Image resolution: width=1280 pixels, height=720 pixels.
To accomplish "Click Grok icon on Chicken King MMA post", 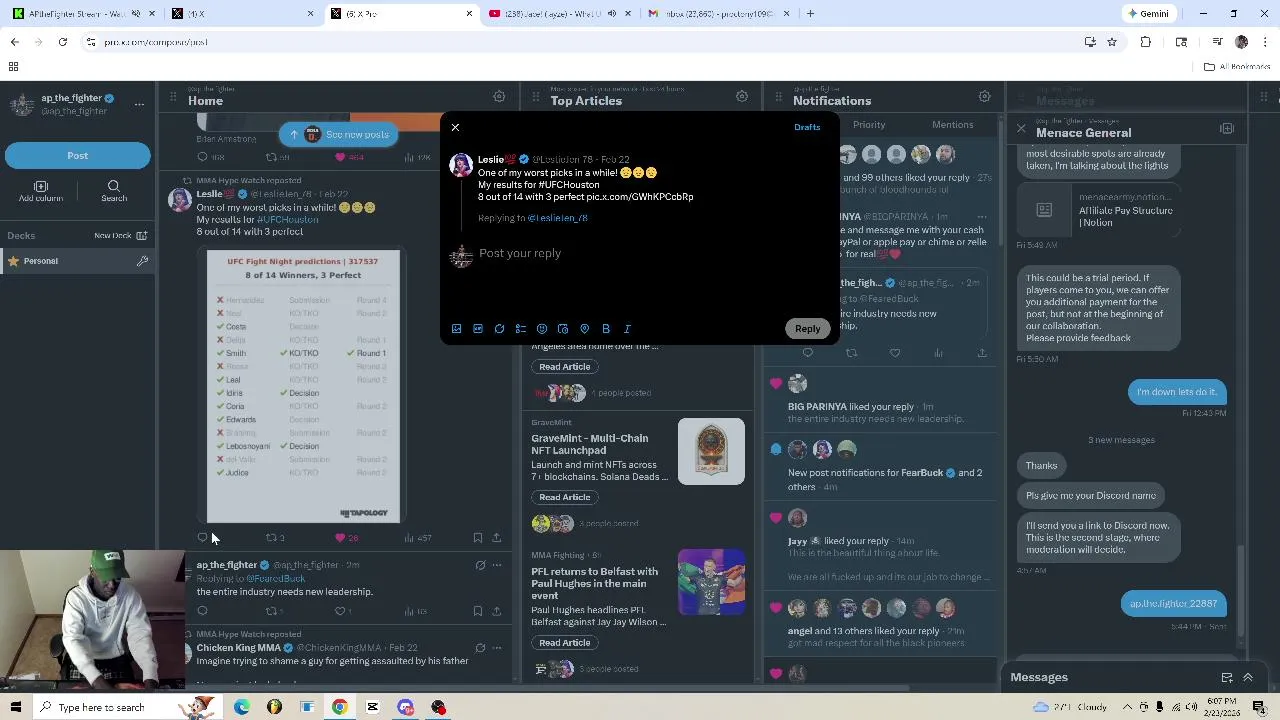I will click(x=480, y=648).
